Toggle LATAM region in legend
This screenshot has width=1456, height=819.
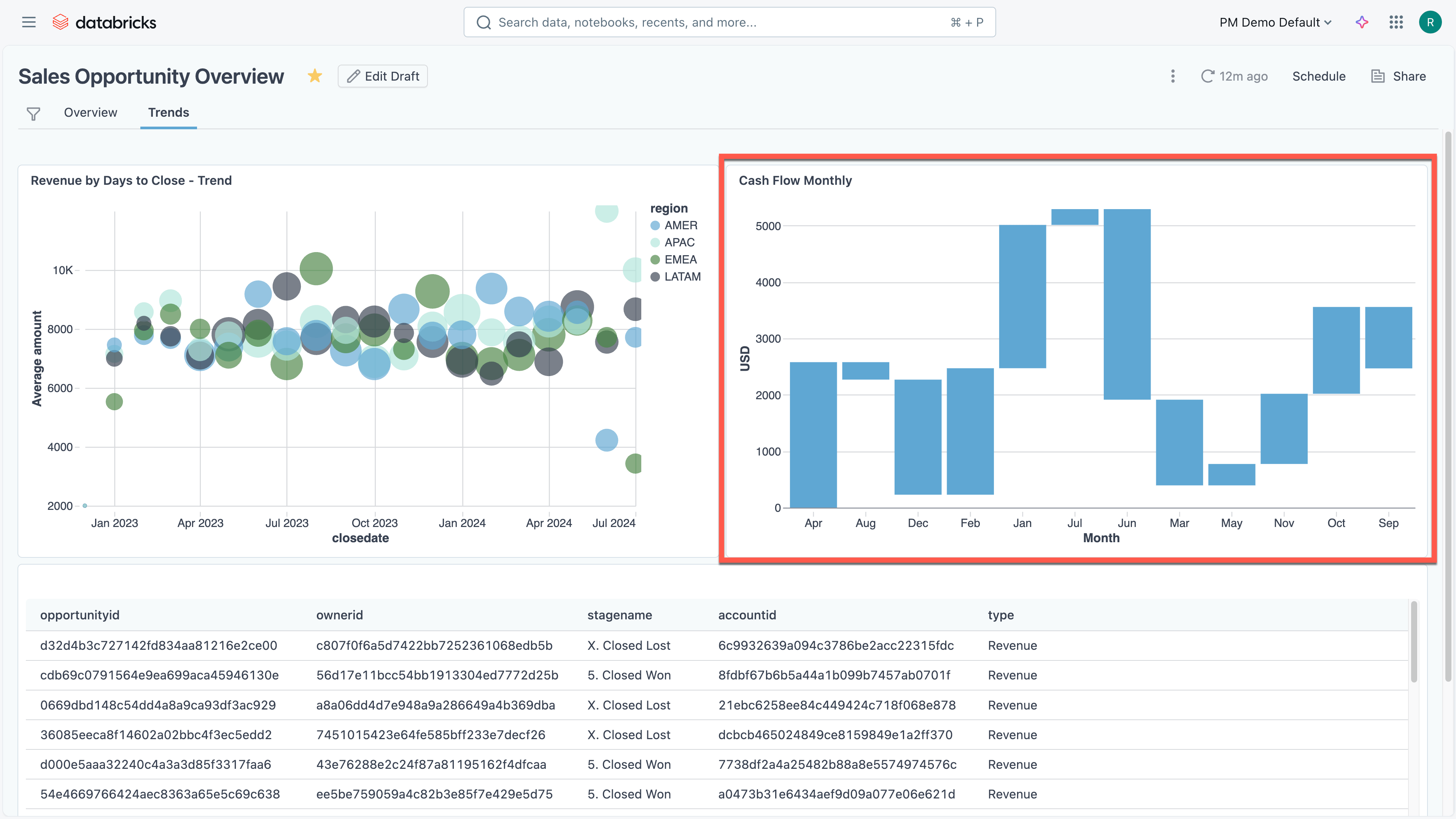coord(682,277)
